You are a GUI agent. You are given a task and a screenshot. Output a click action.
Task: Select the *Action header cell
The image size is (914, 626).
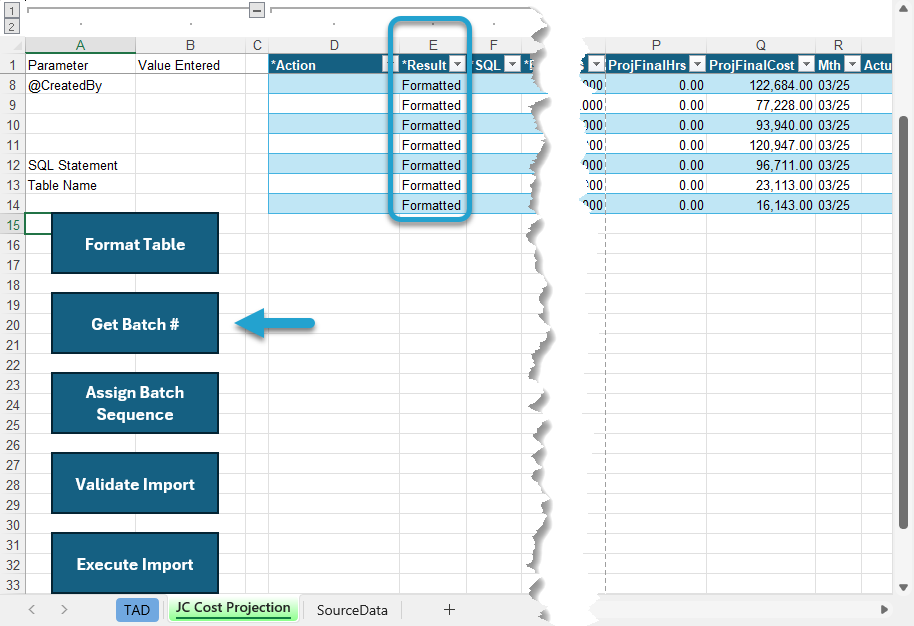click(334, 65)
